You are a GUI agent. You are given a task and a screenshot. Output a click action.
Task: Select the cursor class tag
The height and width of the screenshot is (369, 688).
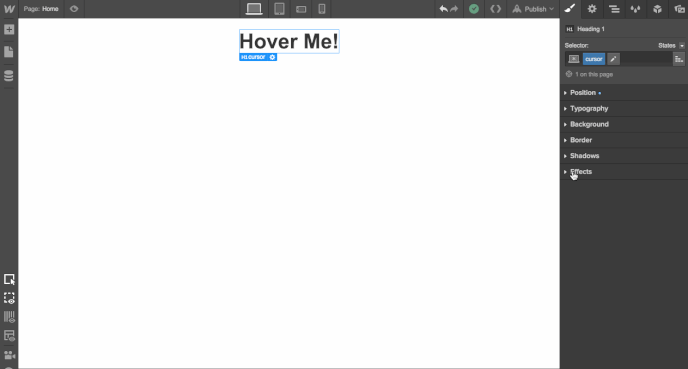pyautogui.click(x=594, y=59)
